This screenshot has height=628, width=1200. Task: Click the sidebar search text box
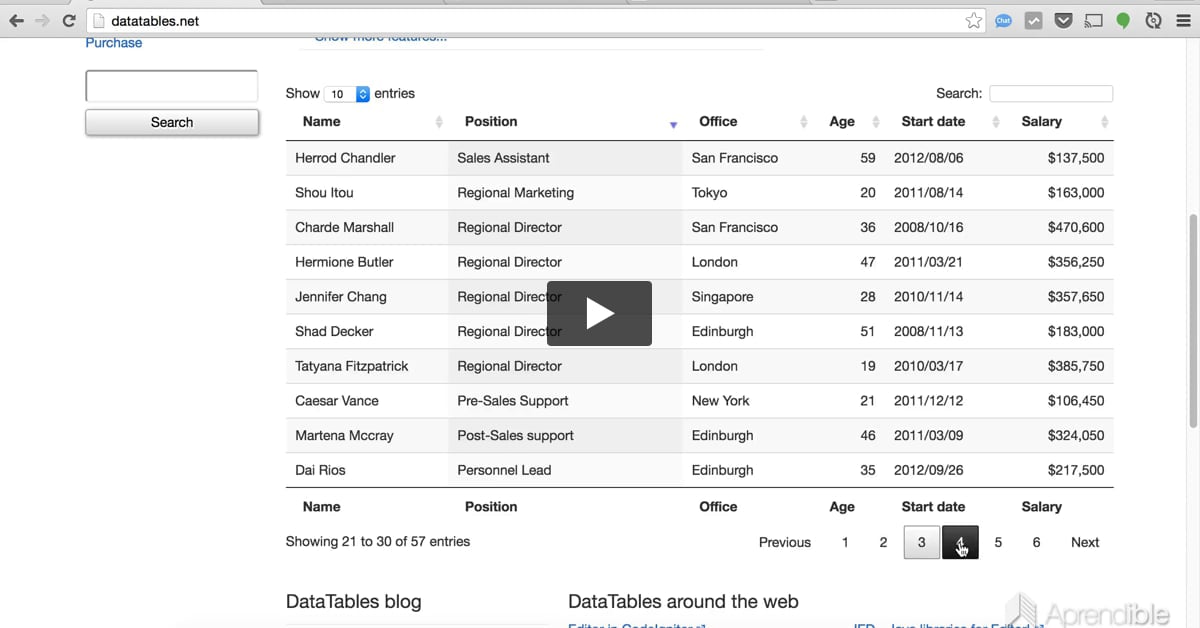[172, 86]
